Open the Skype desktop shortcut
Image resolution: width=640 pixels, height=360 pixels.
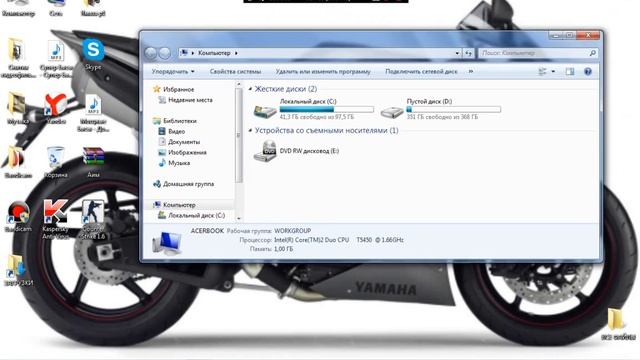(x=93, y=54)
